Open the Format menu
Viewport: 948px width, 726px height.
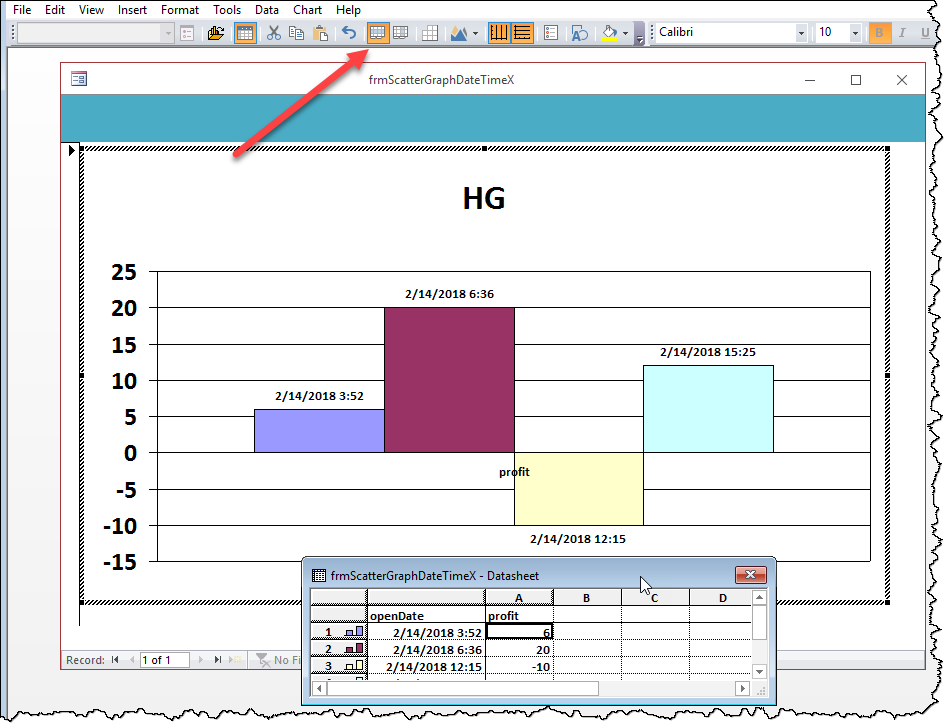(180, 10)
